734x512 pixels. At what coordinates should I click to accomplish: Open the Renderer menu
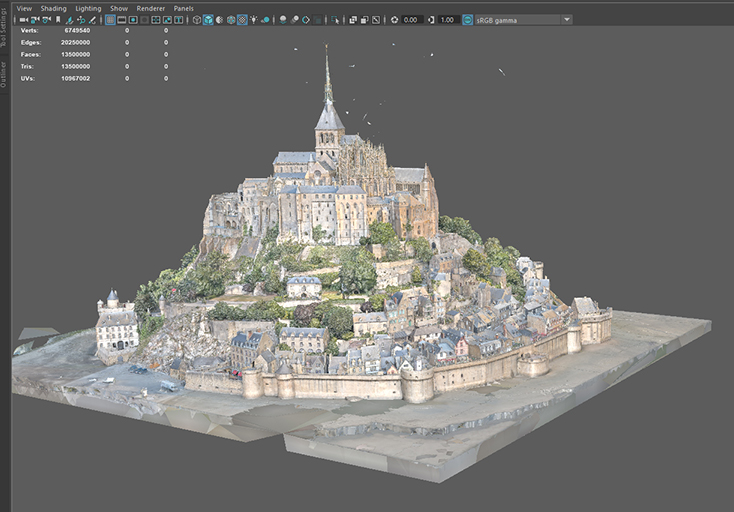click(151, 8)
